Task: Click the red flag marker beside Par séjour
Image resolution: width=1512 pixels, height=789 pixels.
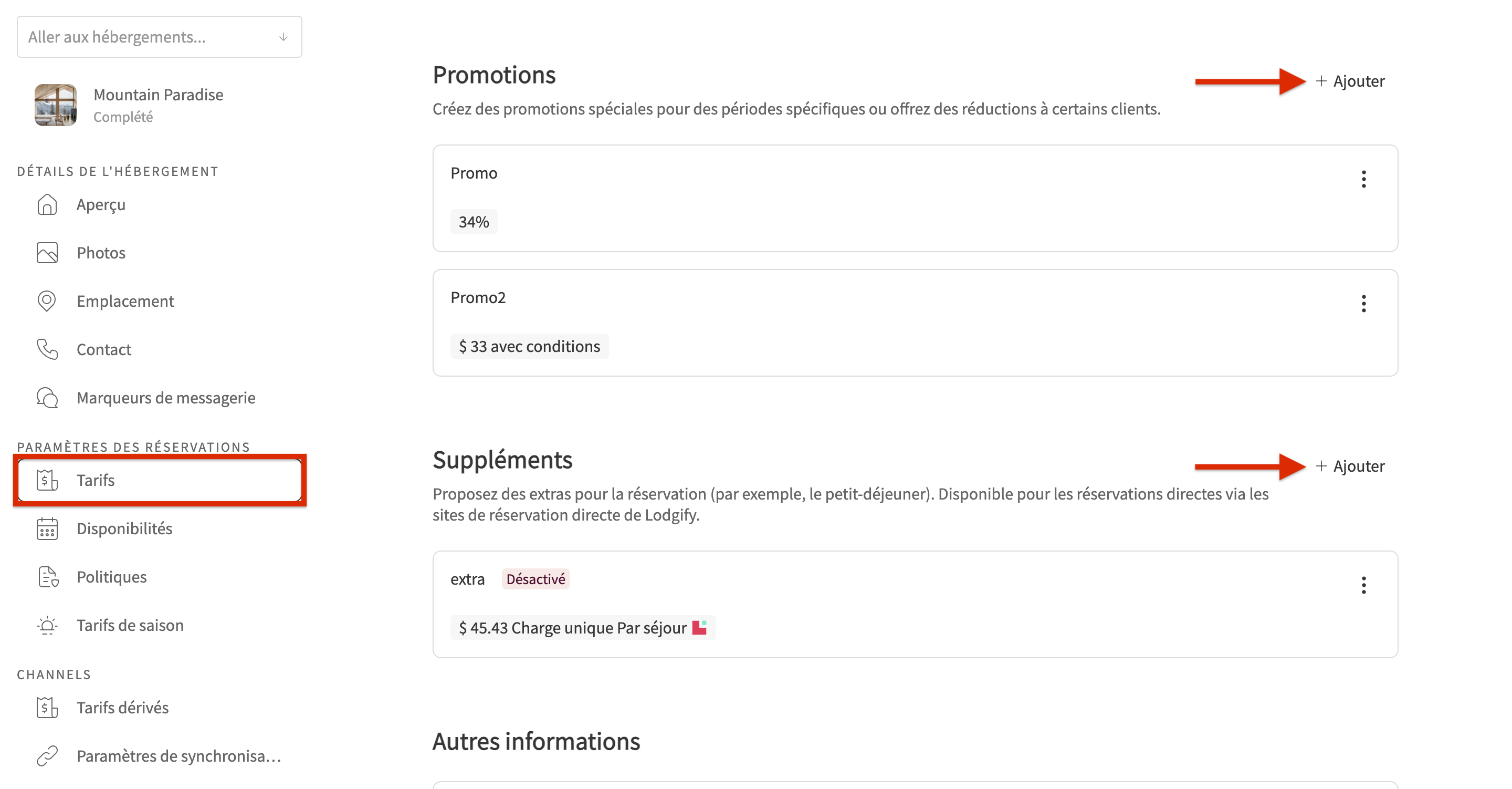Action: 699,627
